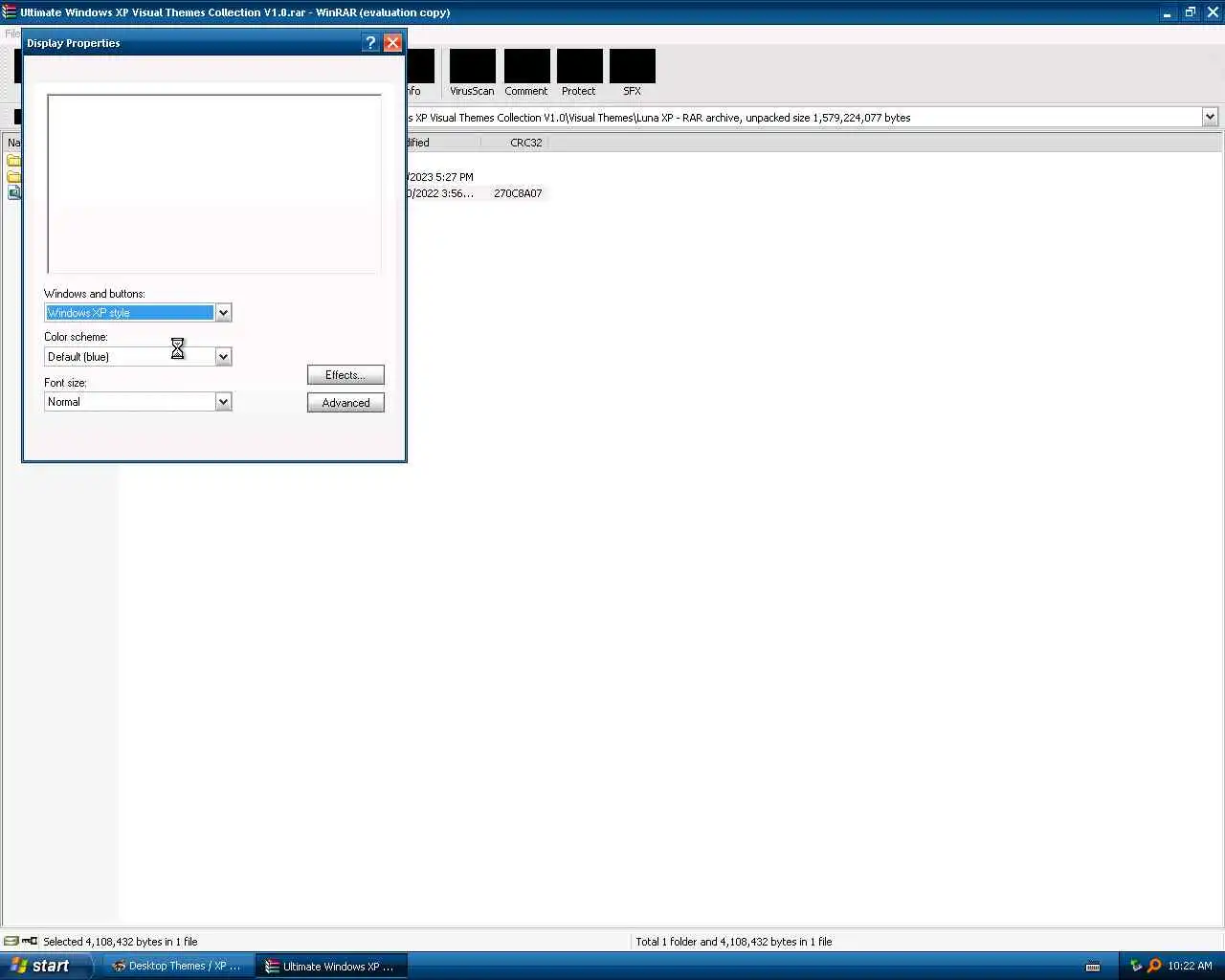Click the 'Selected 4,108,432 bytes' status text
The image size is (1225, 980).
tap(121, 942)
